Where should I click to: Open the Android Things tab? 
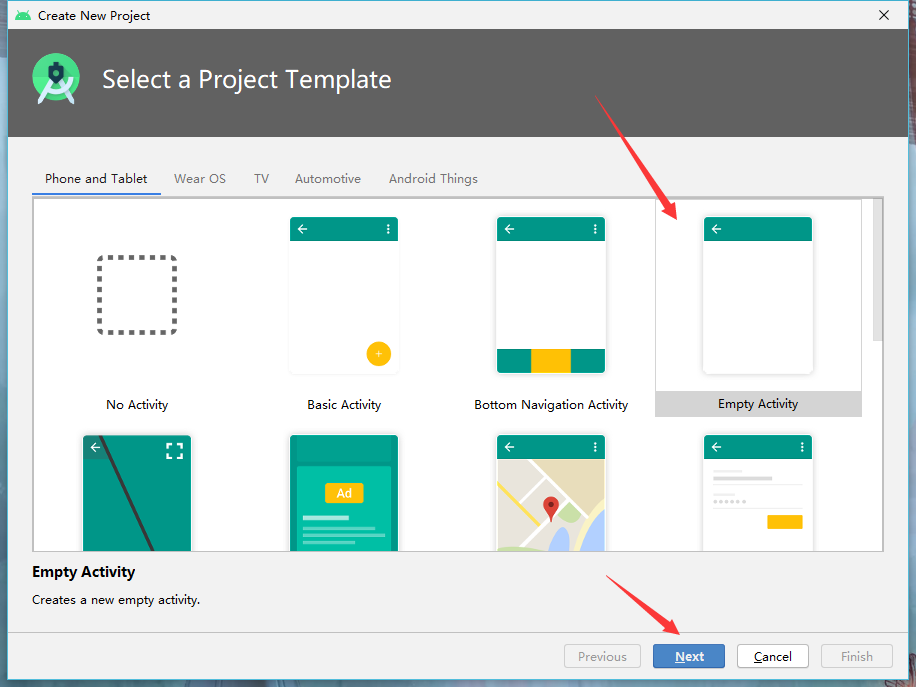tap(433, 179)
